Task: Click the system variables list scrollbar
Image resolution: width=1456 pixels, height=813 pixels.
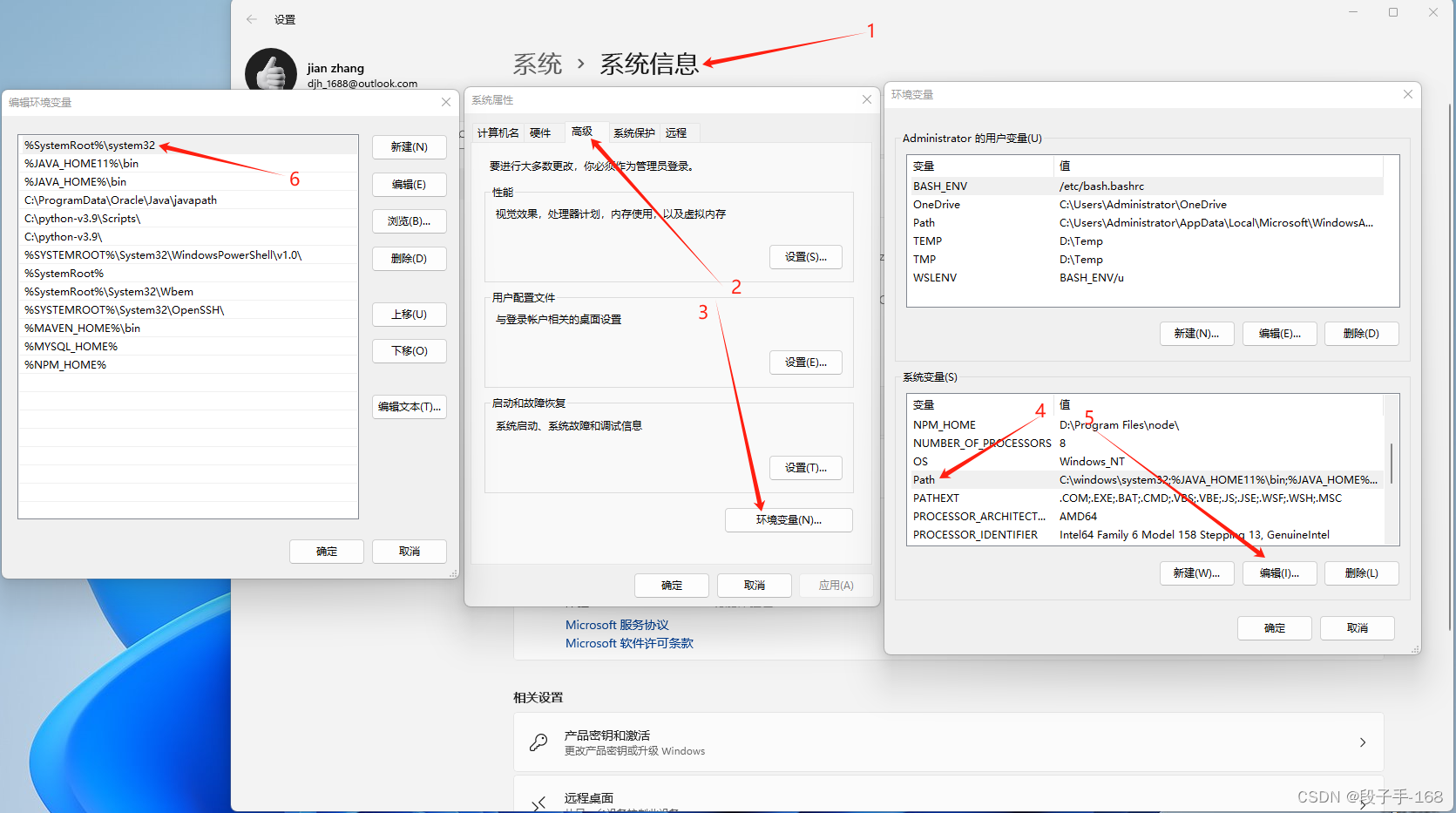Action: pos(1392,464)
